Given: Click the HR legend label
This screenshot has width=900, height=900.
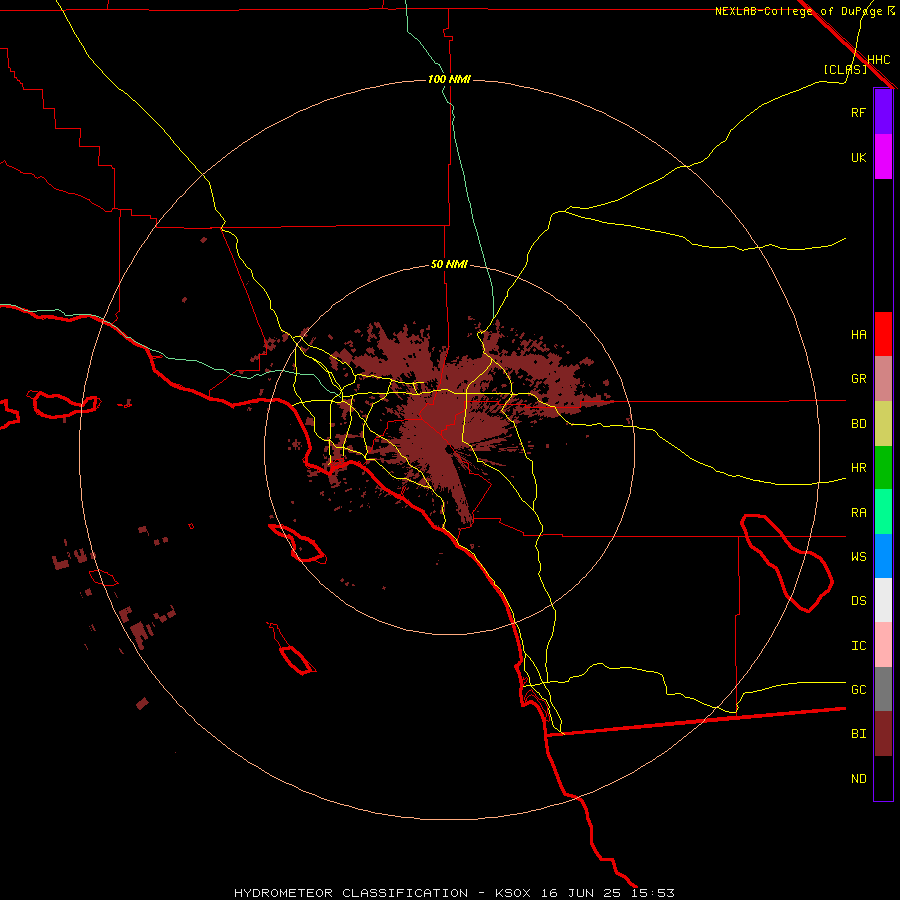Looking at the screenshot, I should pos(858,468).
